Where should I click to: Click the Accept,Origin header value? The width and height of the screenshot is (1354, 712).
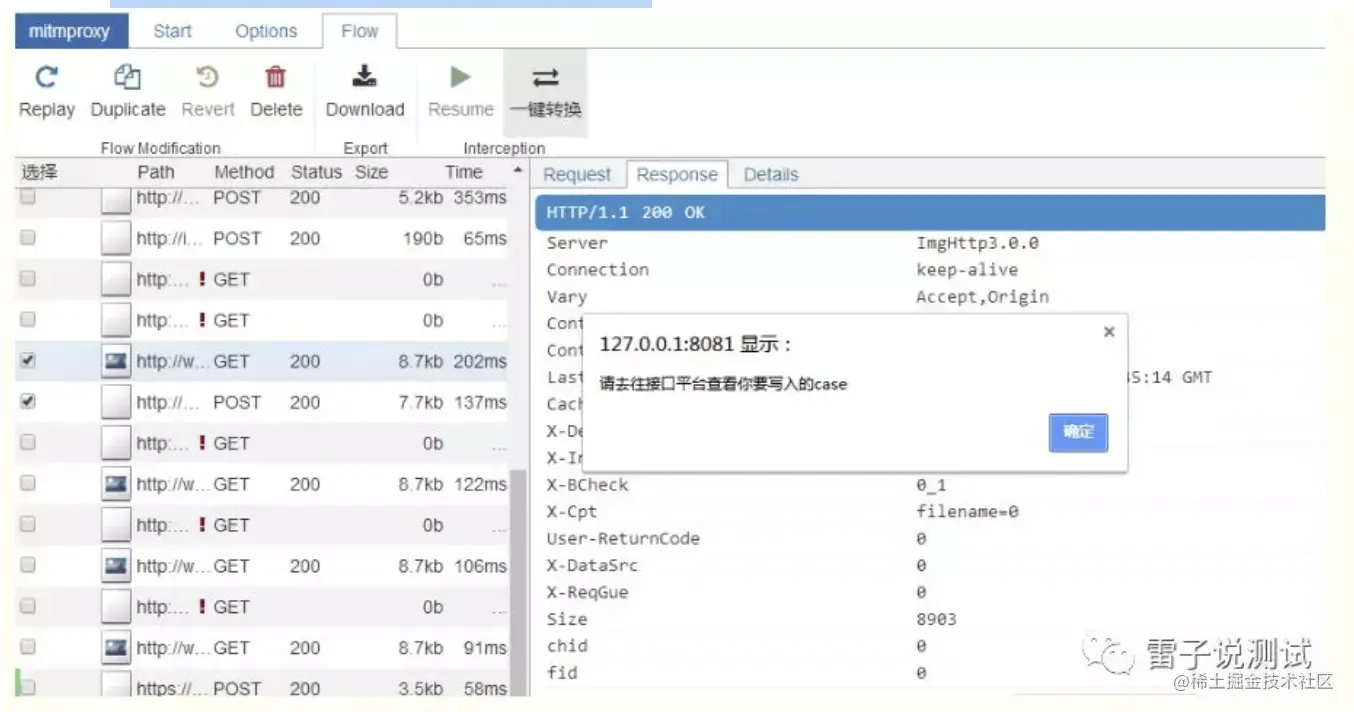pos(982,297)
